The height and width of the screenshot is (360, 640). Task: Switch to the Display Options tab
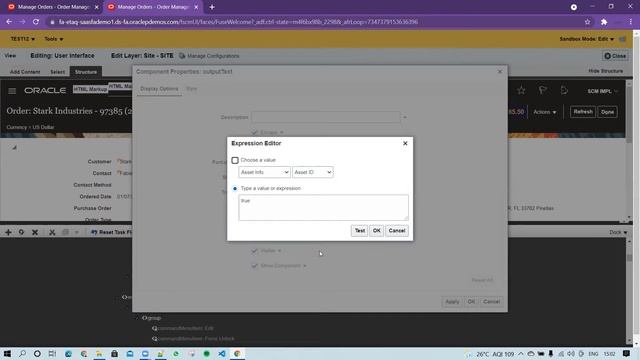click(159, 89)
